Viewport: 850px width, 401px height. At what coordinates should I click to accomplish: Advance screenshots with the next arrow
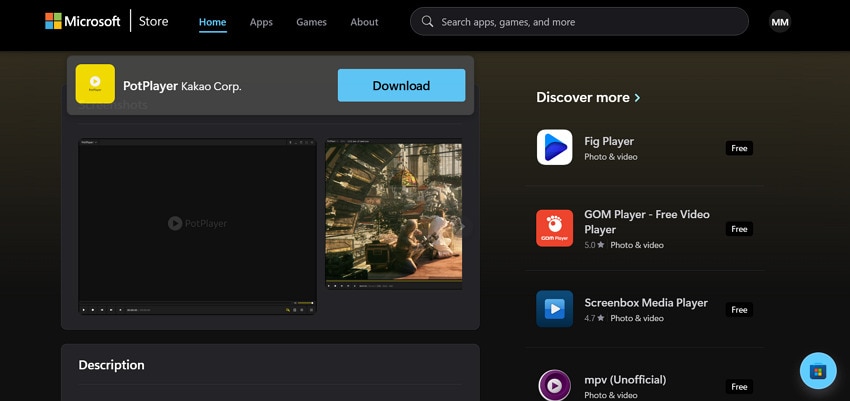(462, 227)
